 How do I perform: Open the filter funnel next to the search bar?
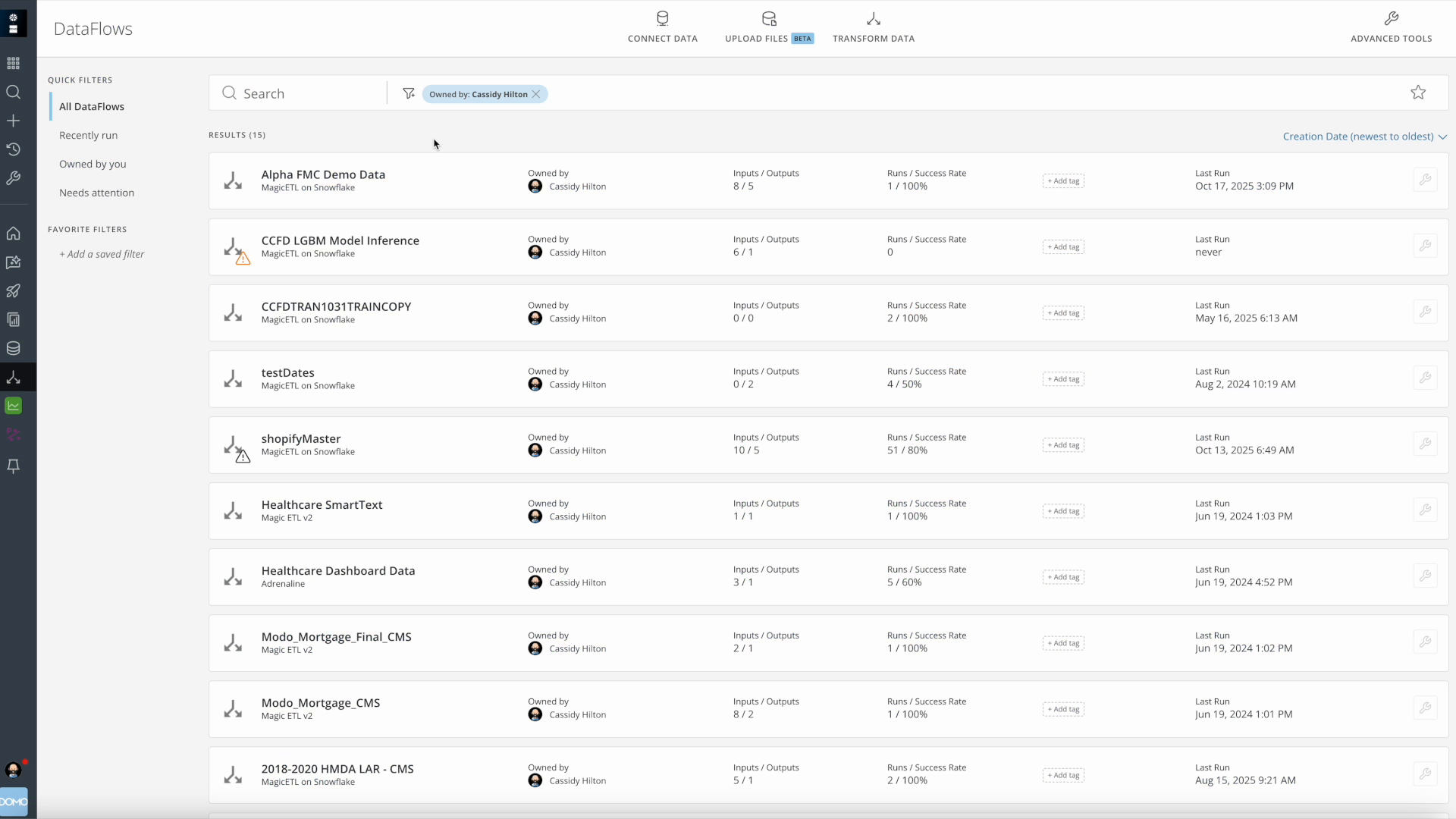(x=408, y=93)
